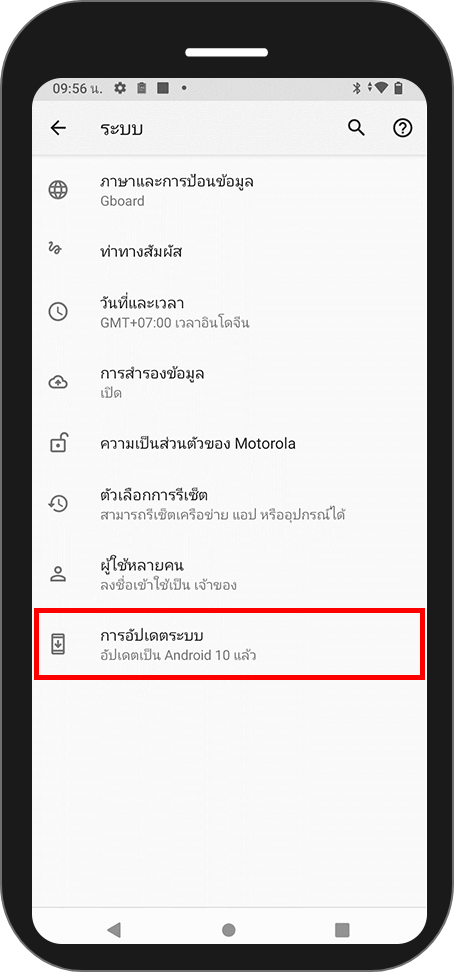The image size is (454, 972).
Task: Tap the system update phone icon
Action: click(58, 644)
